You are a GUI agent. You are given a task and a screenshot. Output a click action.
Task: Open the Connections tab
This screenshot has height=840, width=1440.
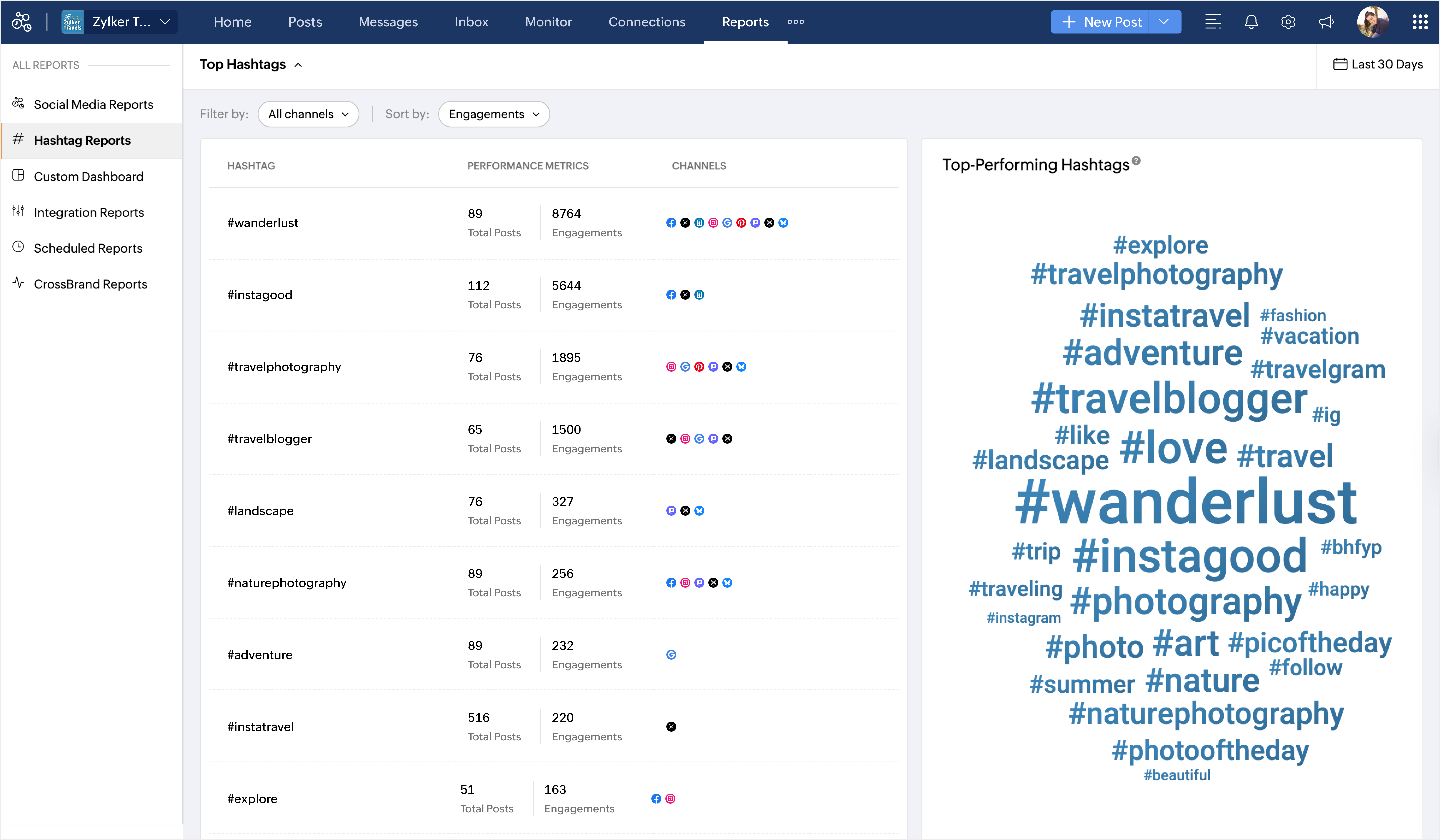(646, 22)
